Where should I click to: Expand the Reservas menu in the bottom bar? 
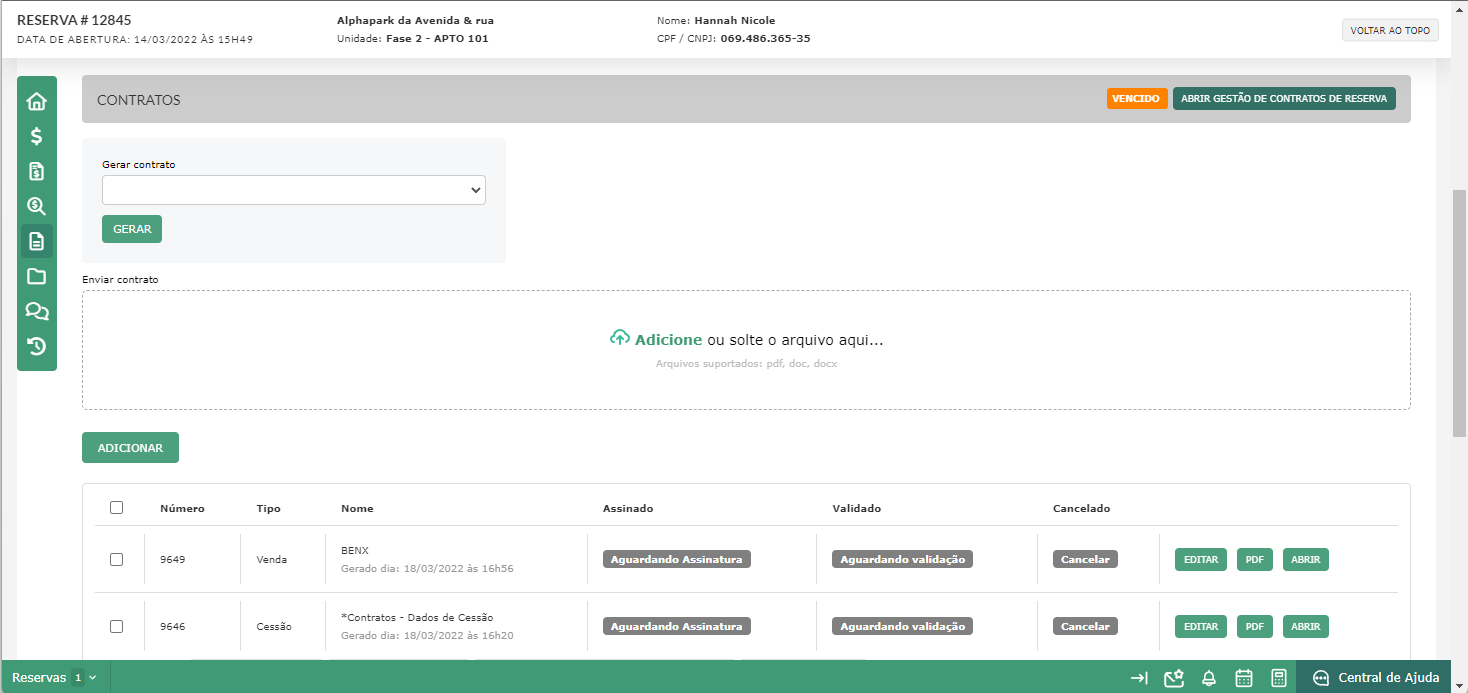(54, 678)
